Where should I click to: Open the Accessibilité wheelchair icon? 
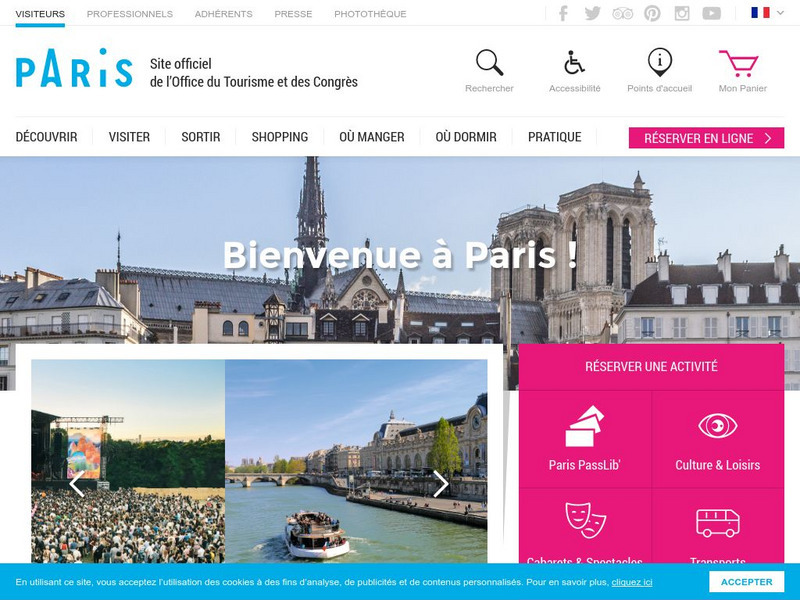[574, 62]
